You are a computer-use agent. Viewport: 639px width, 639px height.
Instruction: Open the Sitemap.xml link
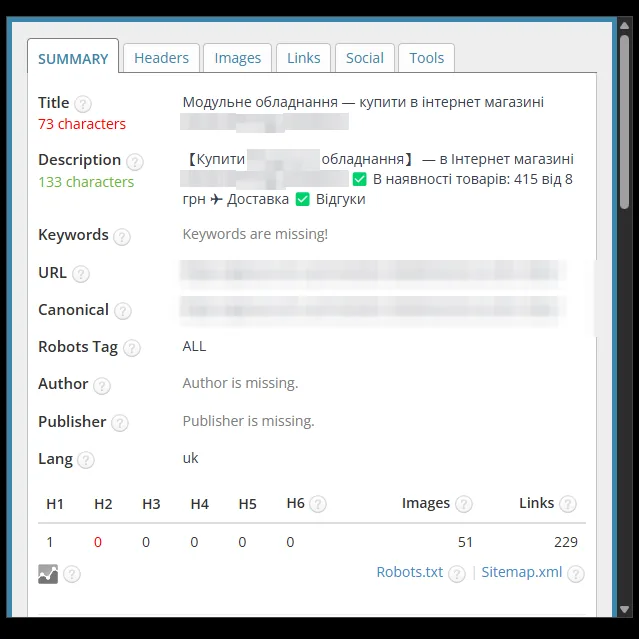(x=522, y=572)
